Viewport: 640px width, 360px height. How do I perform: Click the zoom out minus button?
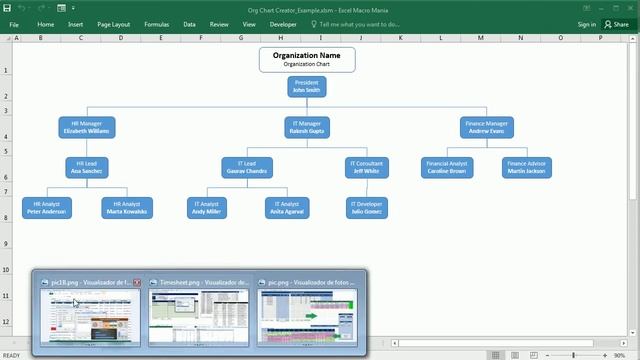click(547, 356)
